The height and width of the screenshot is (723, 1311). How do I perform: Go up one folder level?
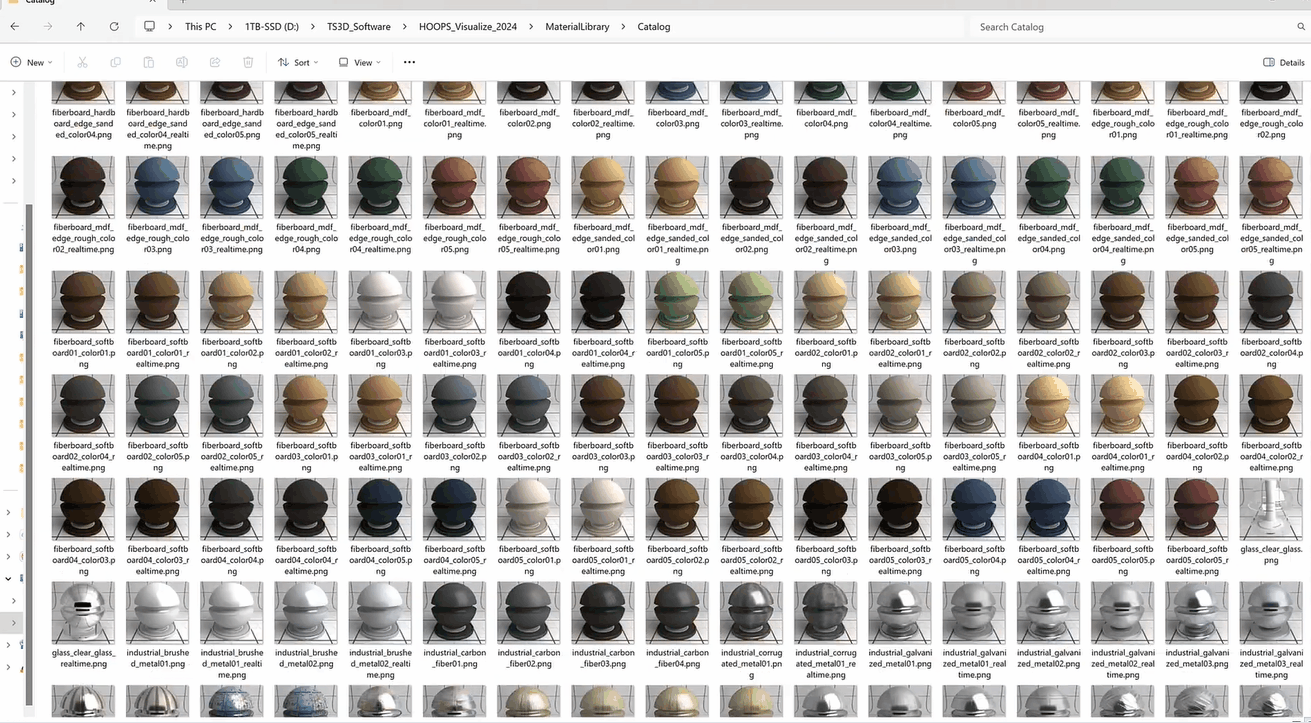[81, 27]
